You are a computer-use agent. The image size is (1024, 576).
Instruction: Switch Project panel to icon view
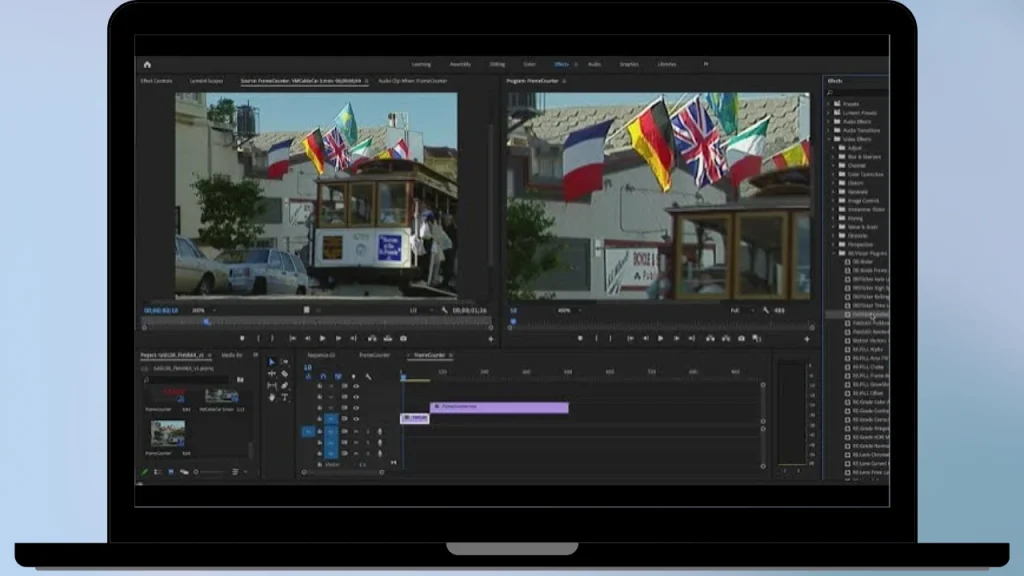[171, 472]
